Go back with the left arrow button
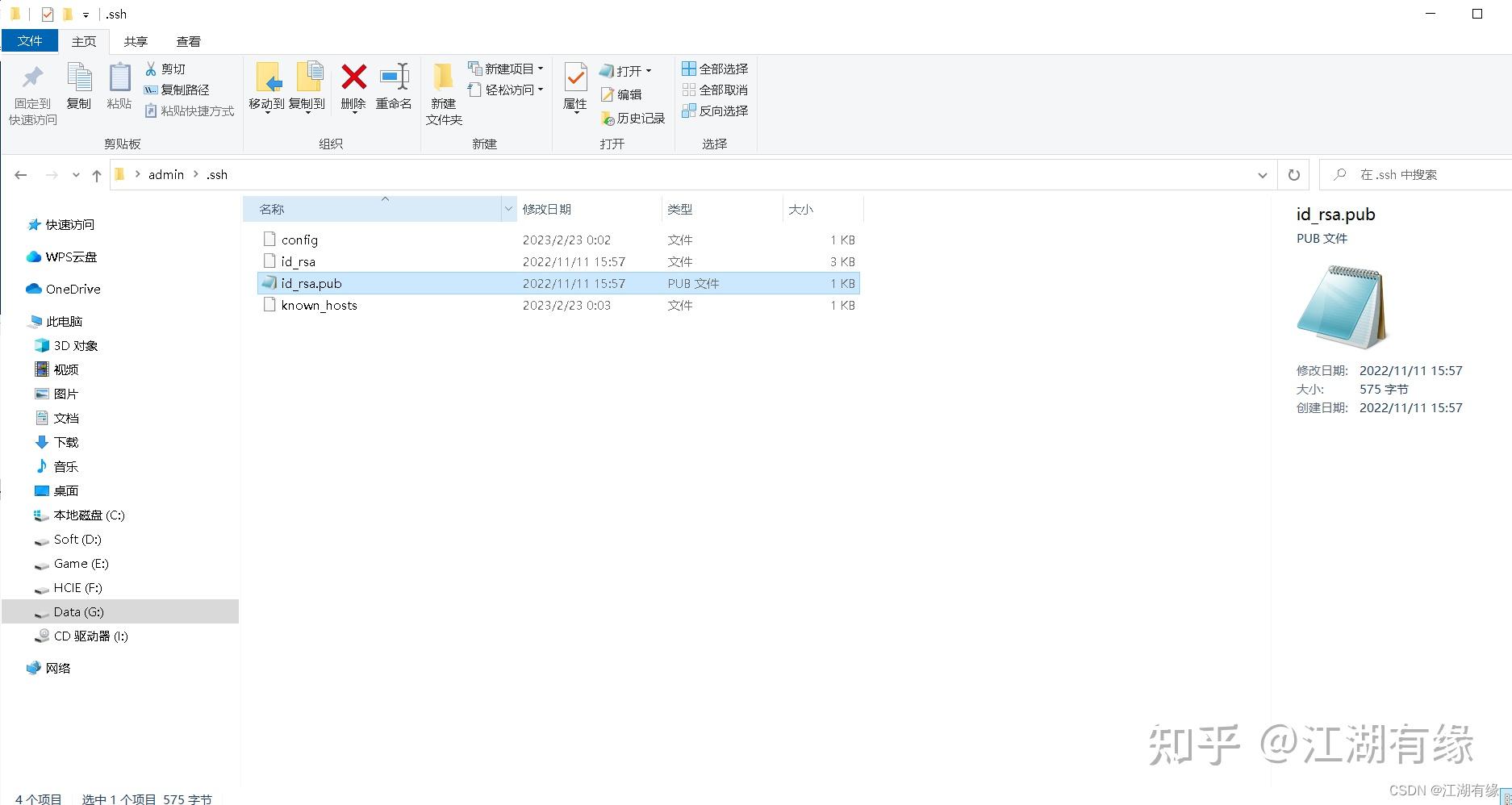Viewport: 1512px width, 805px height. tap(21, 175)
